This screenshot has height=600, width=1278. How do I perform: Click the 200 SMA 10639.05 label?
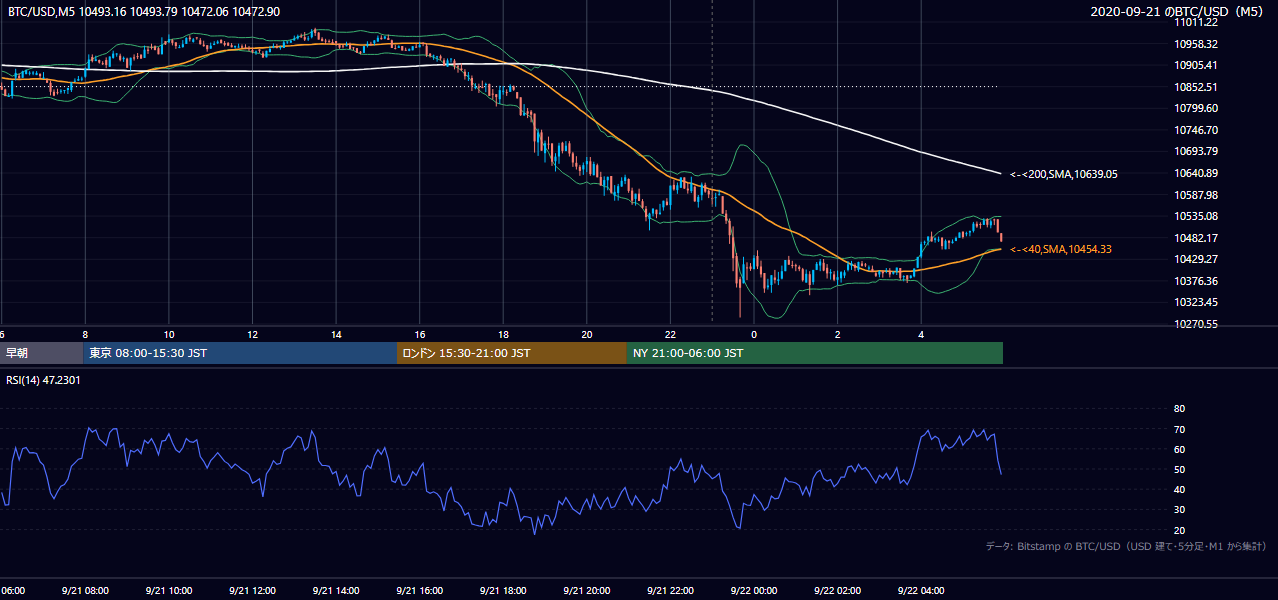(x=1064, y=174)
